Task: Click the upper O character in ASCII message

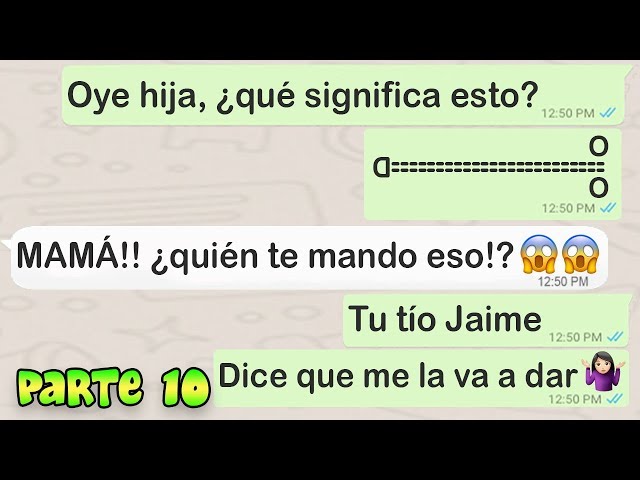Action: pos(598,147)
